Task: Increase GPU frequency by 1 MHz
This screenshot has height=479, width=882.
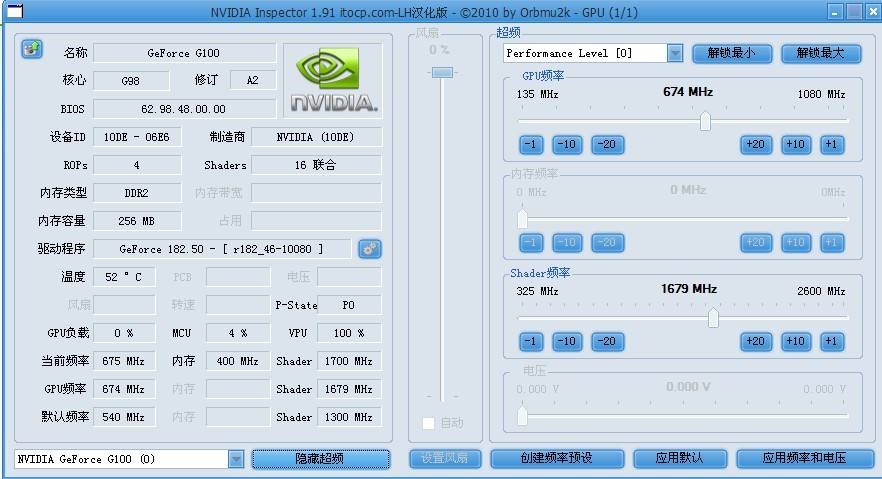Action: (831, 144)
